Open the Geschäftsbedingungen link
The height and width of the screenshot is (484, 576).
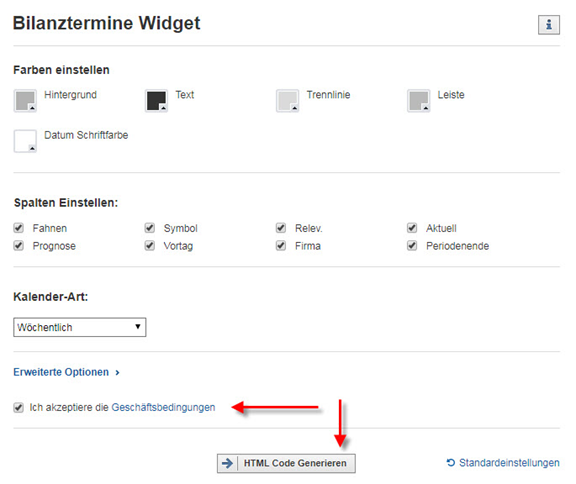coord(163,407)
